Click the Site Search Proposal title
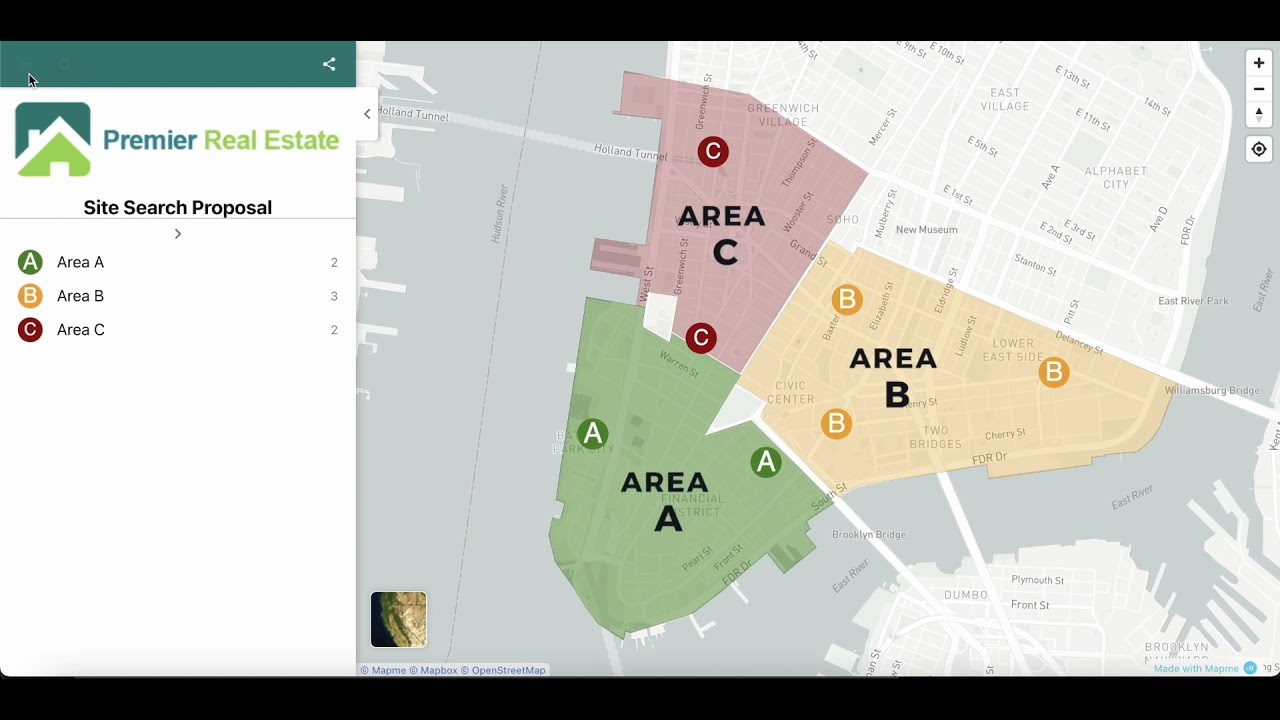 coord(178,208)
